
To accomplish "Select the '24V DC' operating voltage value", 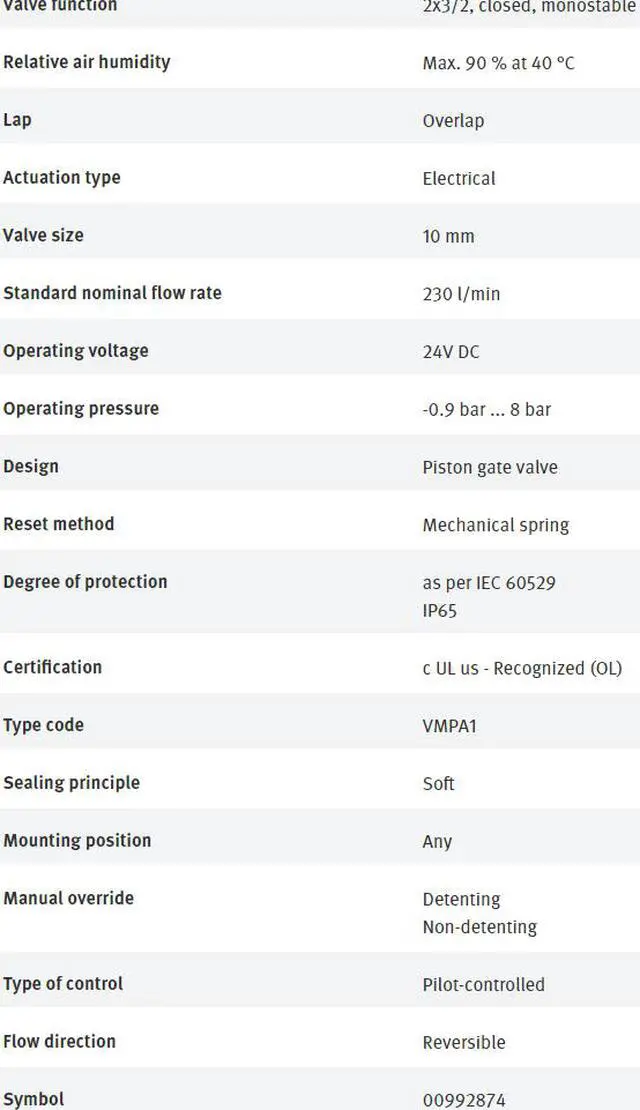I will [x=451, y=352].
